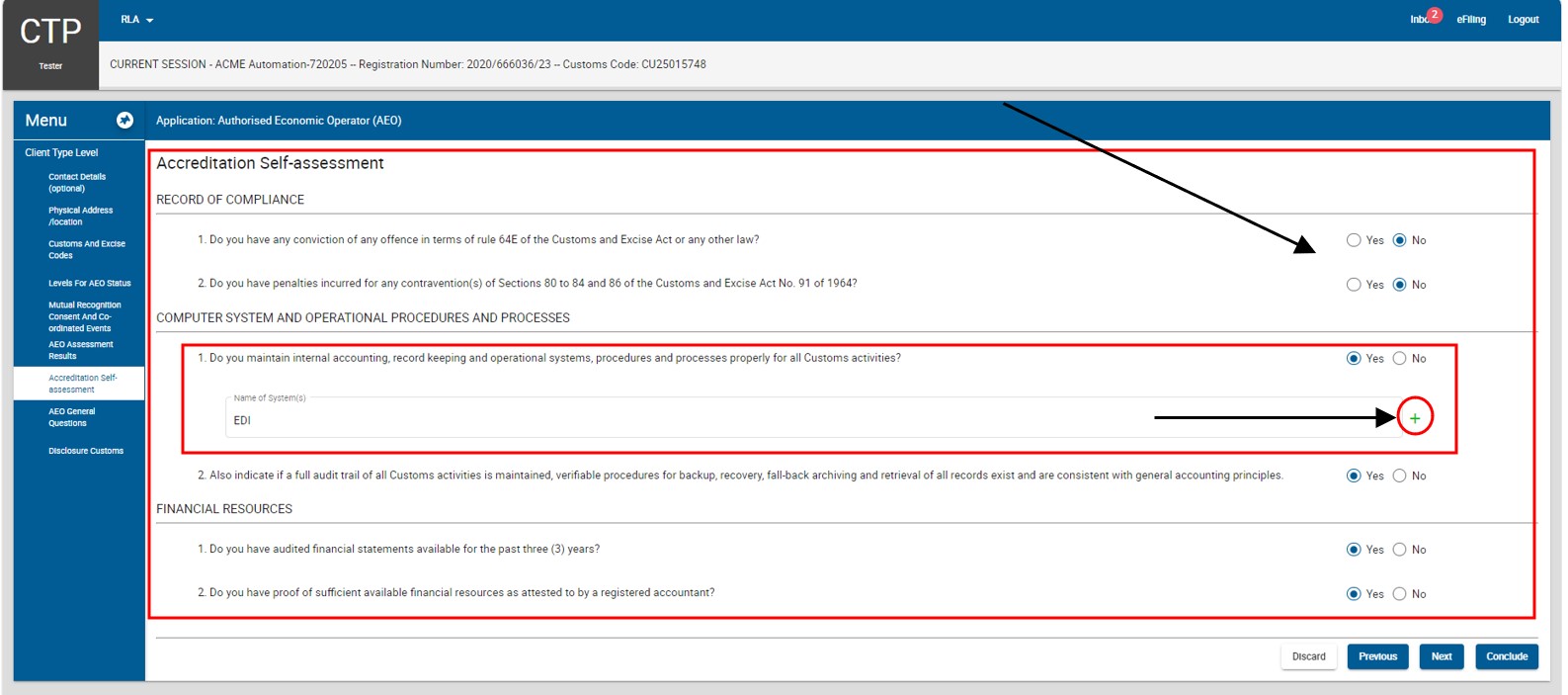
Task: Select Yes for proof of financial resources
Action: [x=1354, y=594]
